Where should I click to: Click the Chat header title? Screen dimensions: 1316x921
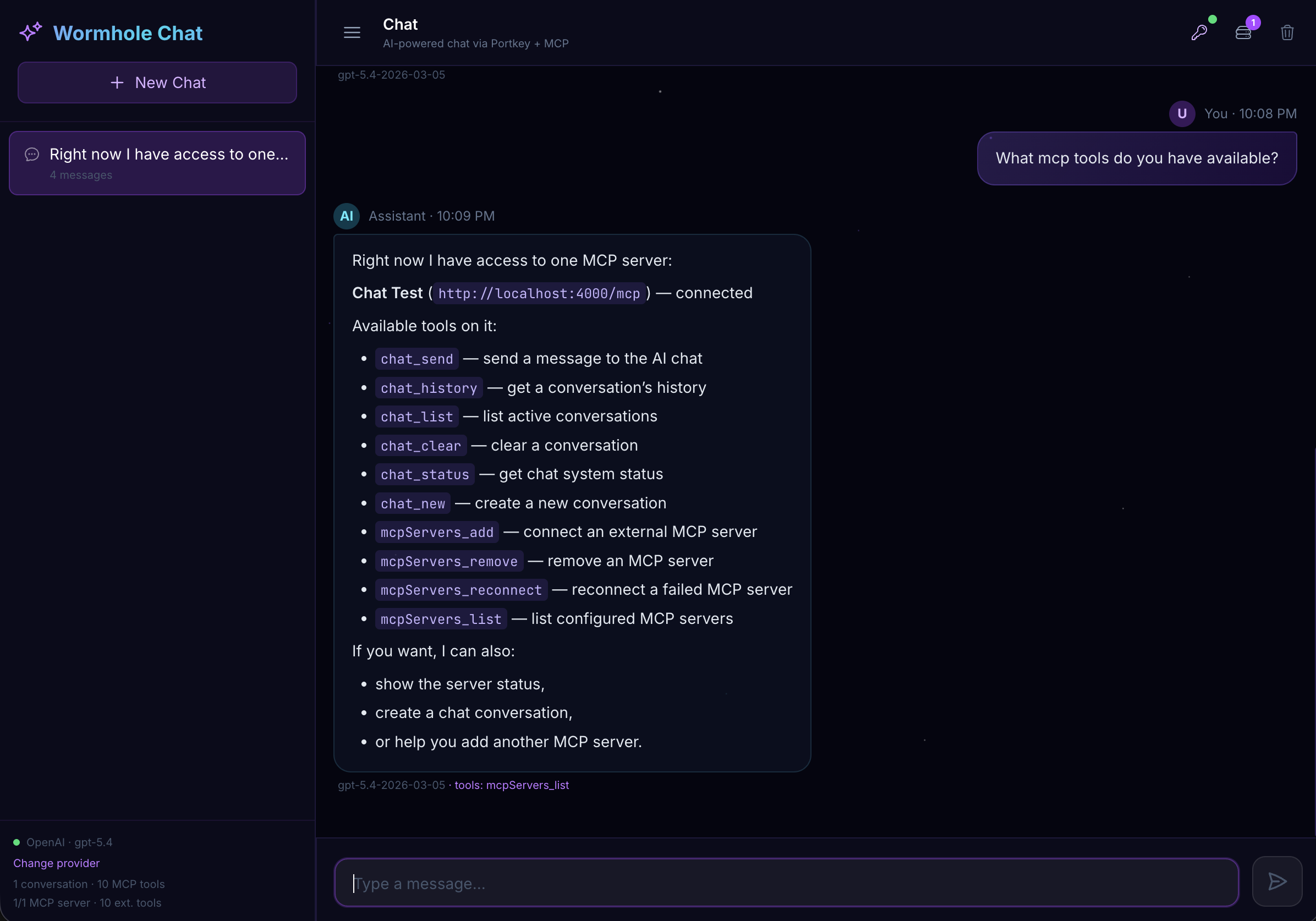(x=400, y=24)
